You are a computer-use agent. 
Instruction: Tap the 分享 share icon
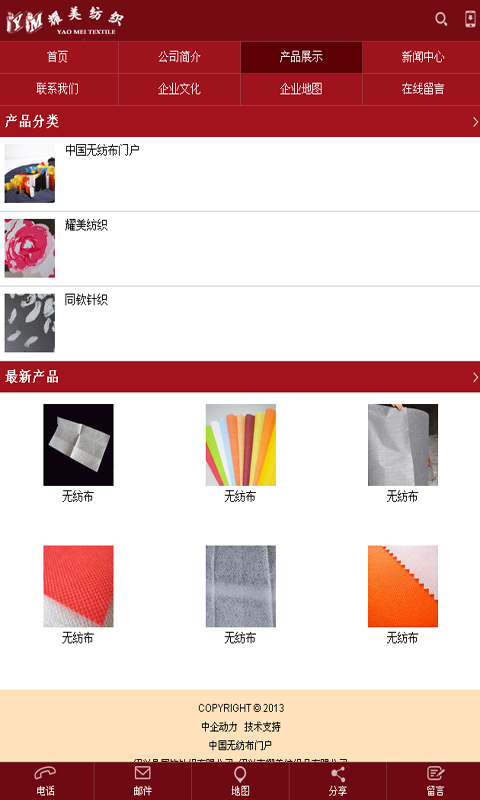click(x=338, y=773)
